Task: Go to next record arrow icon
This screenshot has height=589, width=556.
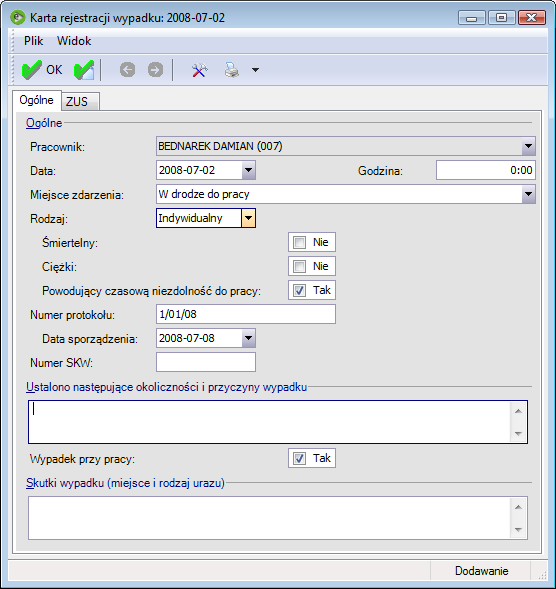Action: coord(155,70)
